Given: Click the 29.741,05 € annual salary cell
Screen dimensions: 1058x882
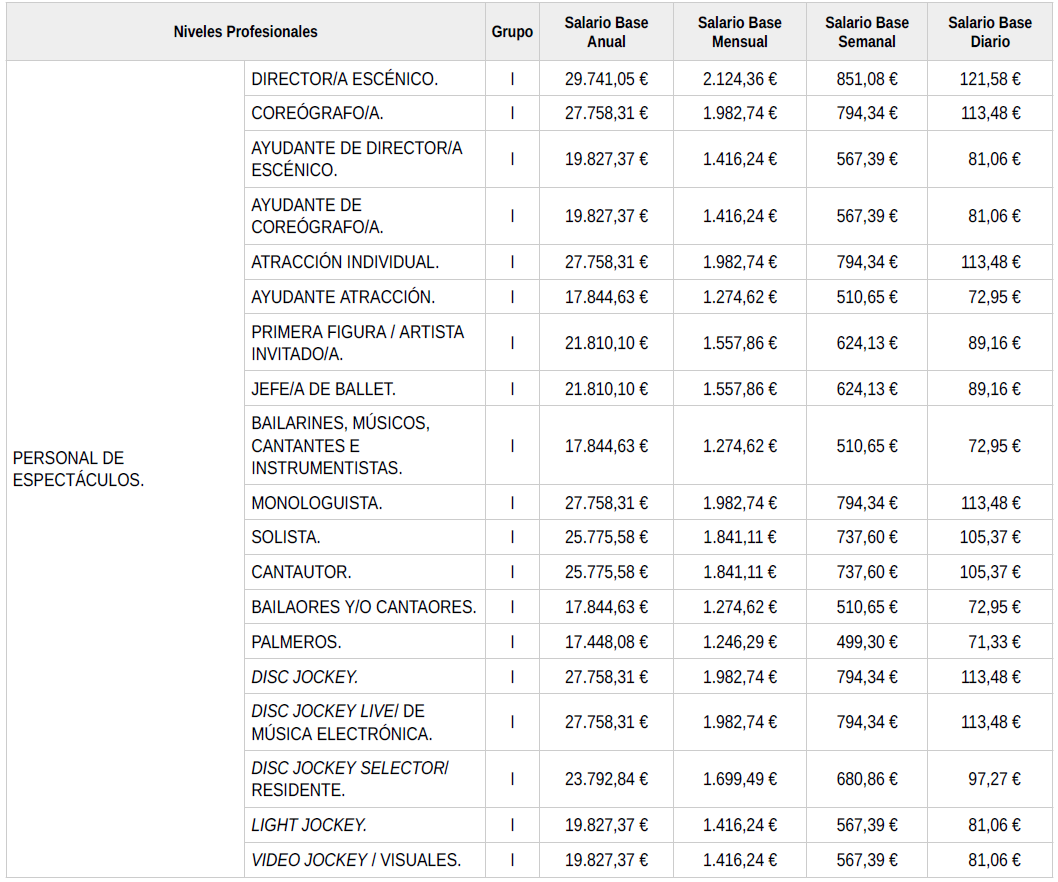Looking at the screenshot, I should (x=606, y=79).
